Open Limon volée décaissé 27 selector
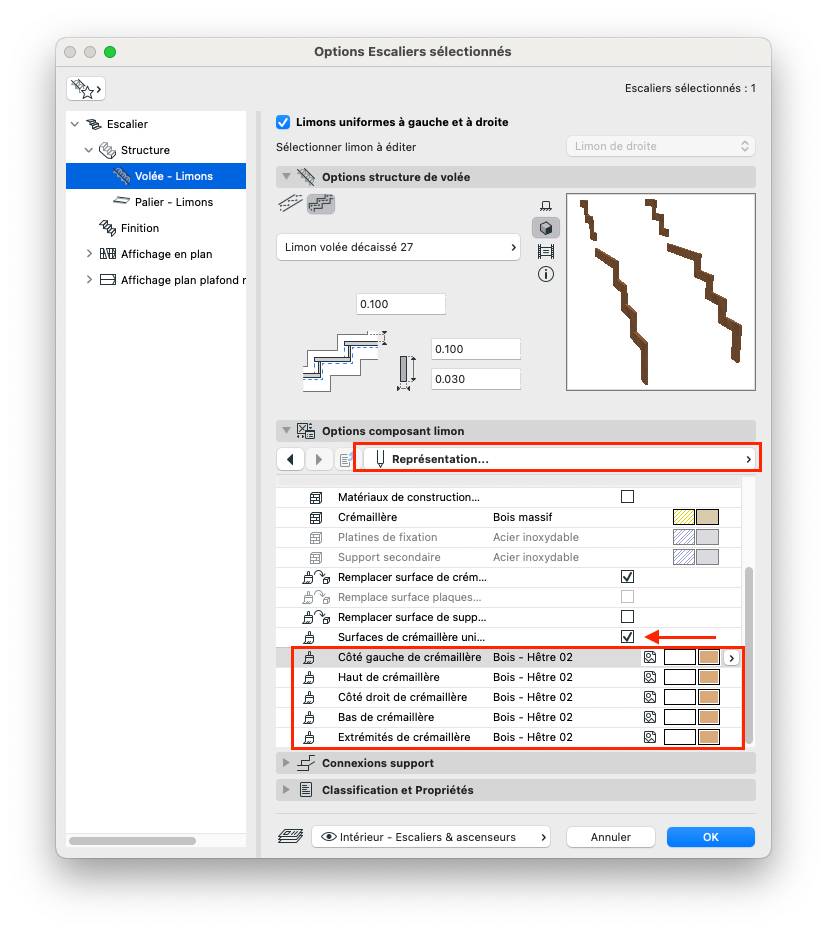The height and width of the screenshot is (932, 827). tap(398, 247)
